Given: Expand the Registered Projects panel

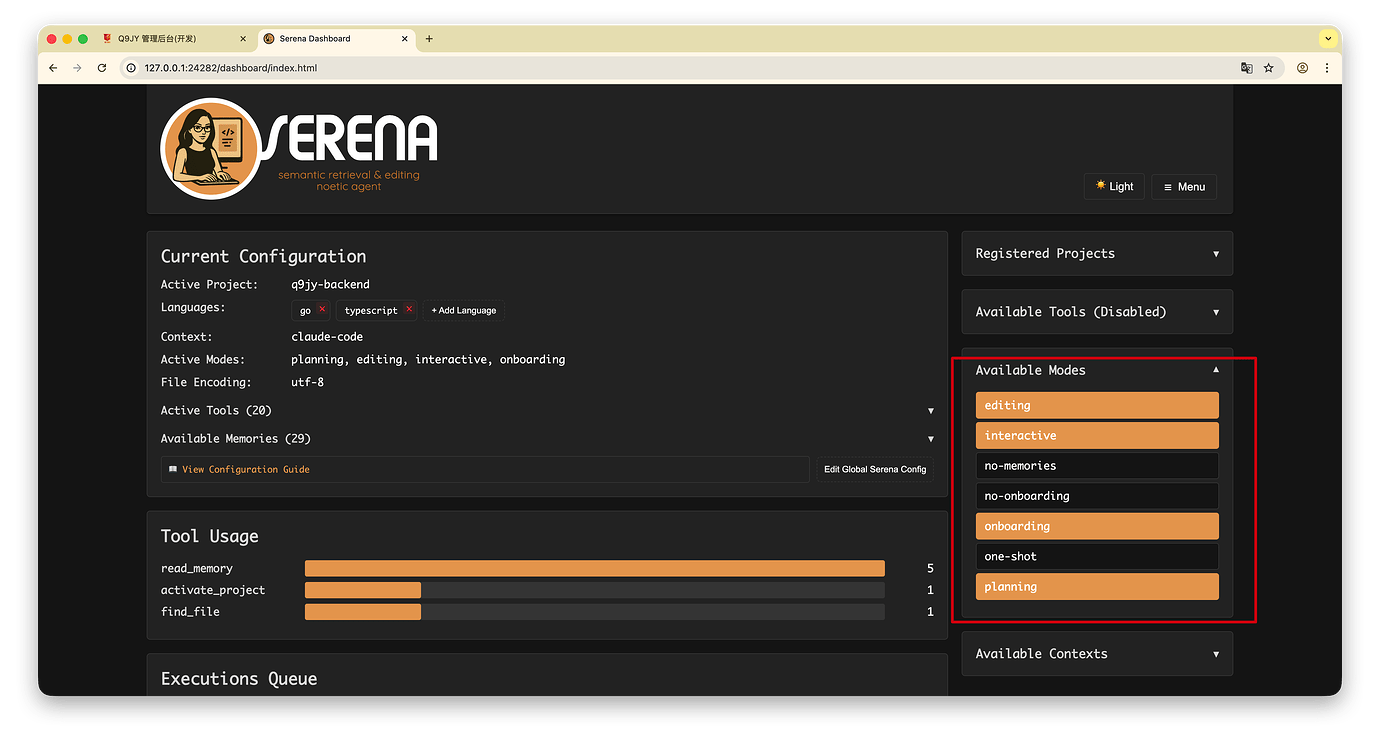Looking at the screenshot, I should click(1097, 253).
